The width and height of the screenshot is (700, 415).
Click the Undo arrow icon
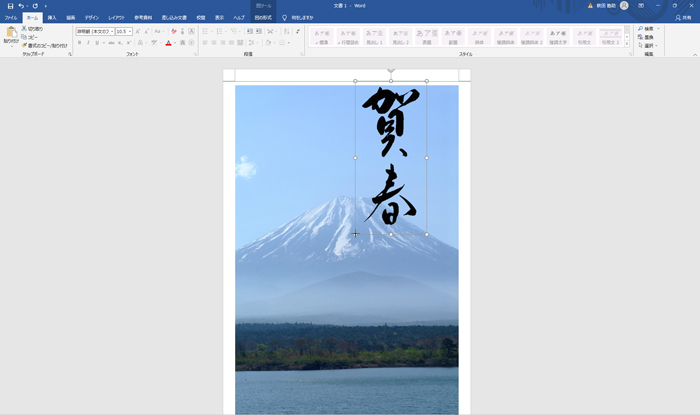coord(21,6)
